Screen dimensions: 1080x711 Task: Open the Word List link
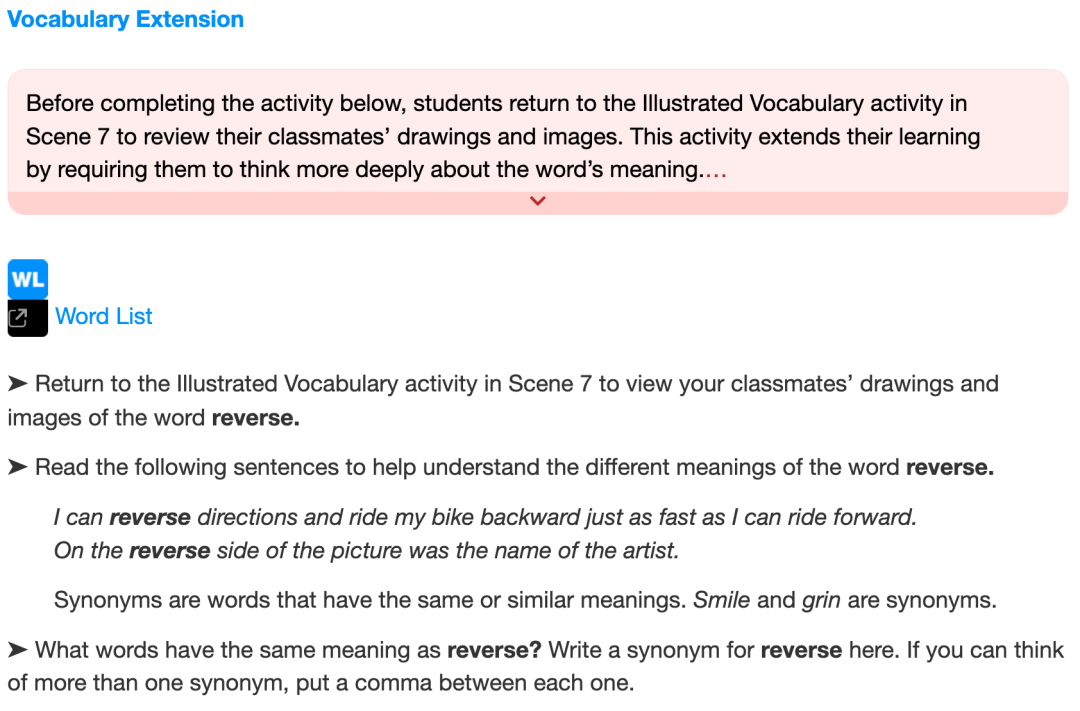[104, 316]
